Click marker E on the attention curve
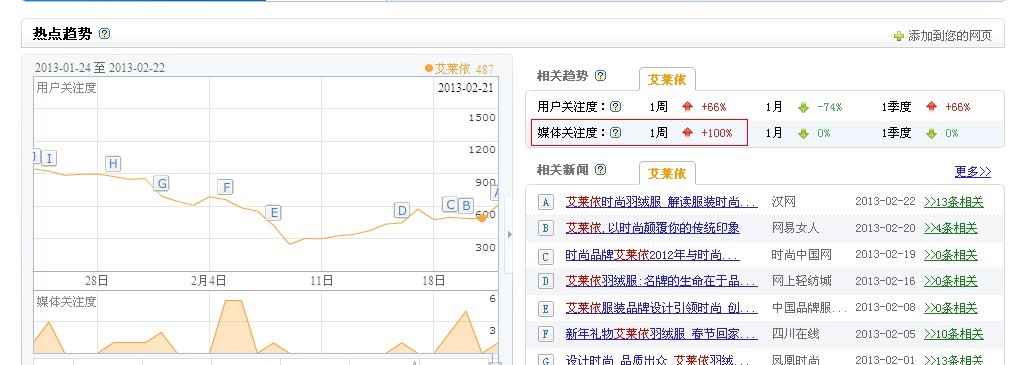1035x365 pixels. pos(273,213)
